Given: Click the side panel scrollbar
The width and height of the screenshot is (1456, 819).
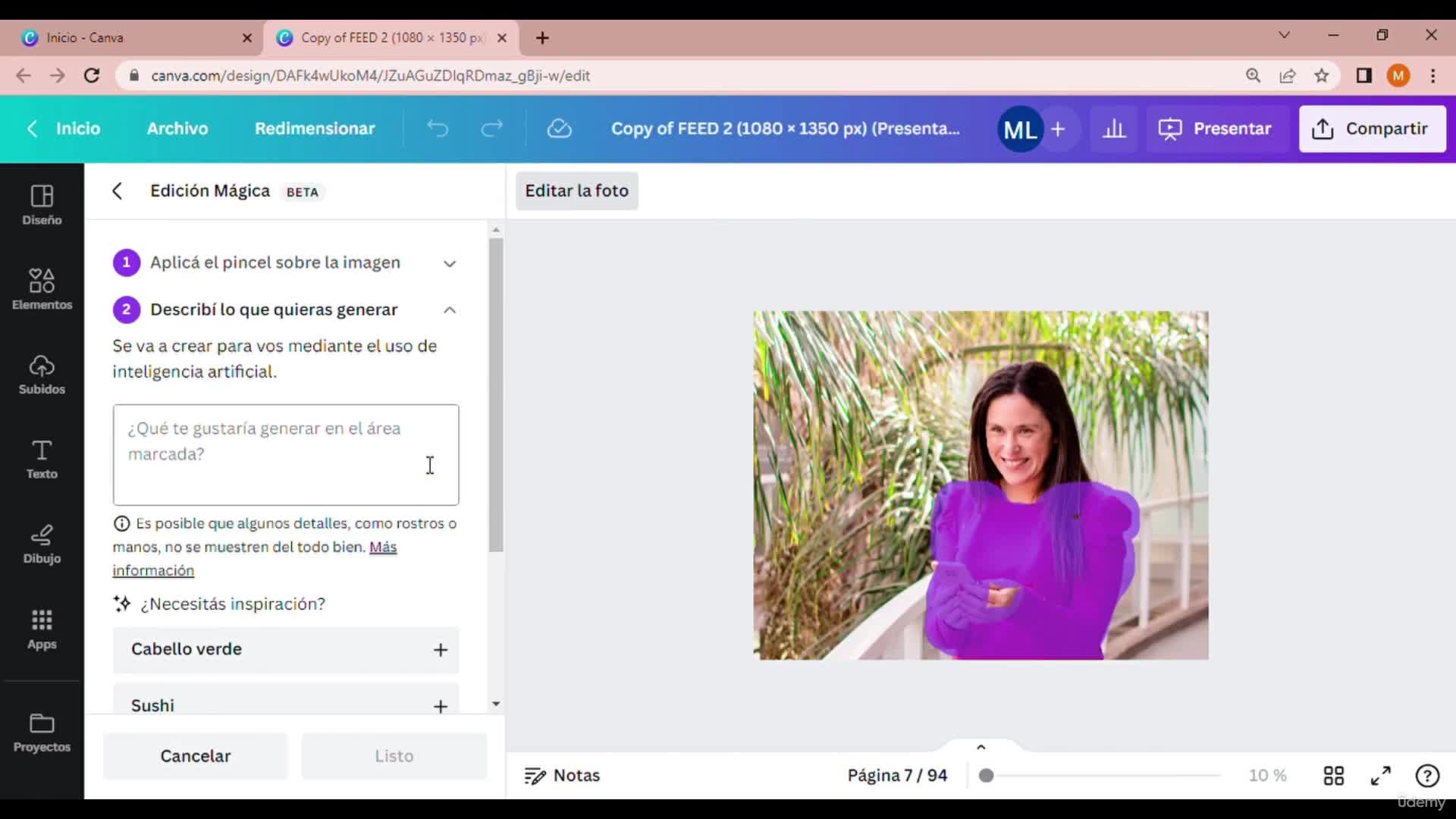Looking at the screenshot, I should (x=496, y=395).
